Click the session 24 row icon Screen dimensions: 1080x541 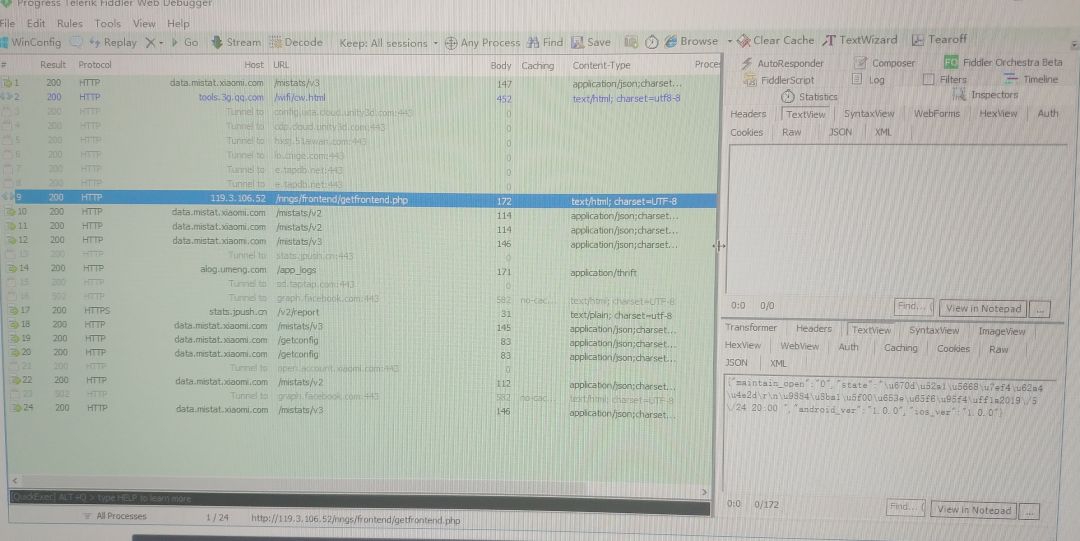17,408
